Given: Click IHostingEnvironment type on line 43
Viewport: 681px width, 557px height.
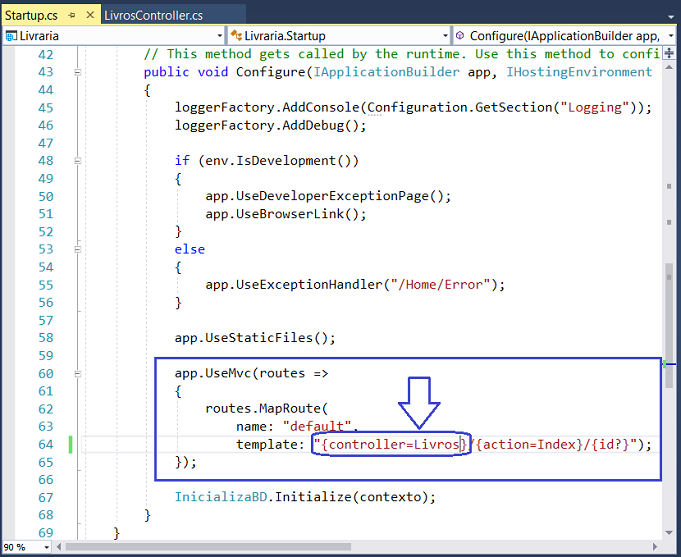Looking at the screenshot, I should point(579,72).
